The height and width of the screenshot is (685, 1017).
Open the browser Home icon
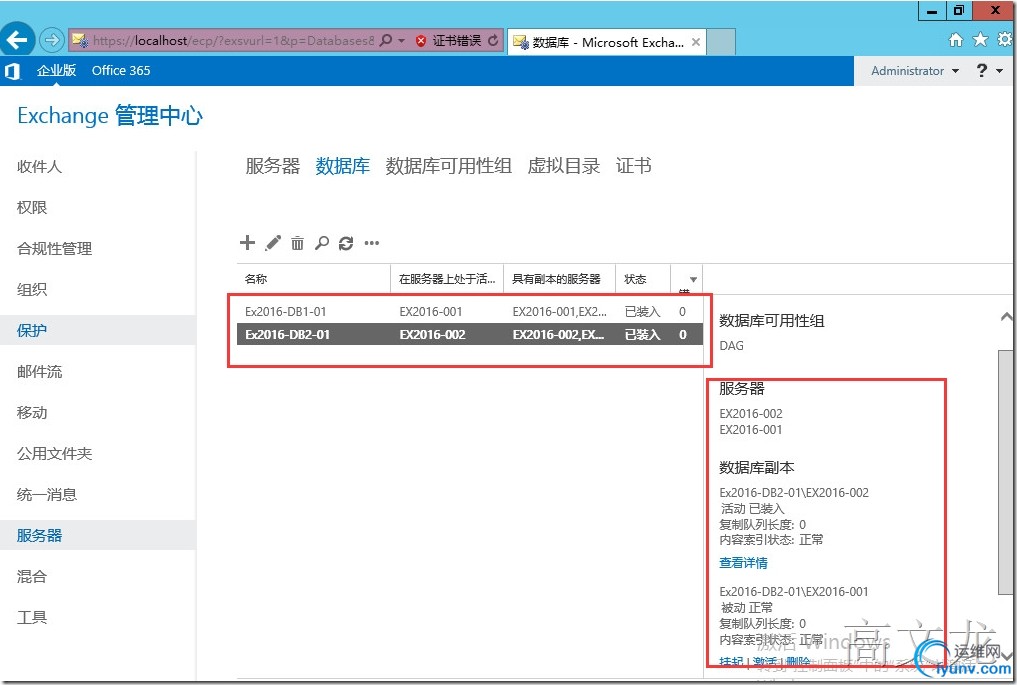click(955, 40)
